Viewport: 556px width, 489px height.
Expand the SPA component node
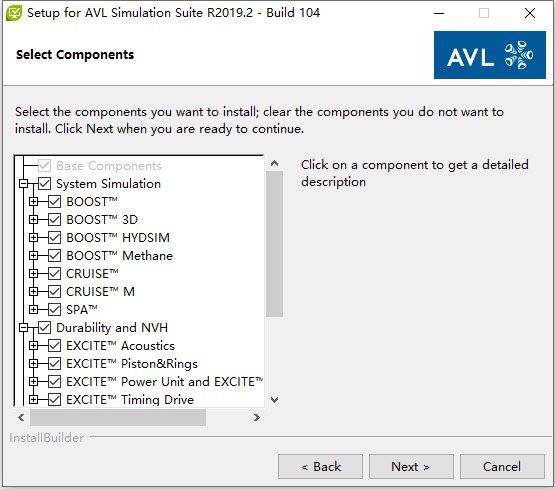point(34,310)
